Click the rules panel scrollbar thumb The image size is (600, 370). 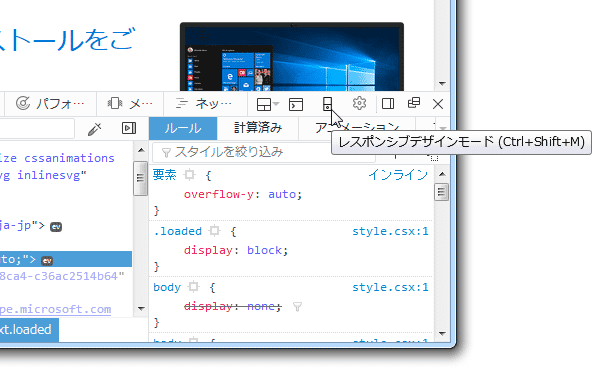(442, 192)
